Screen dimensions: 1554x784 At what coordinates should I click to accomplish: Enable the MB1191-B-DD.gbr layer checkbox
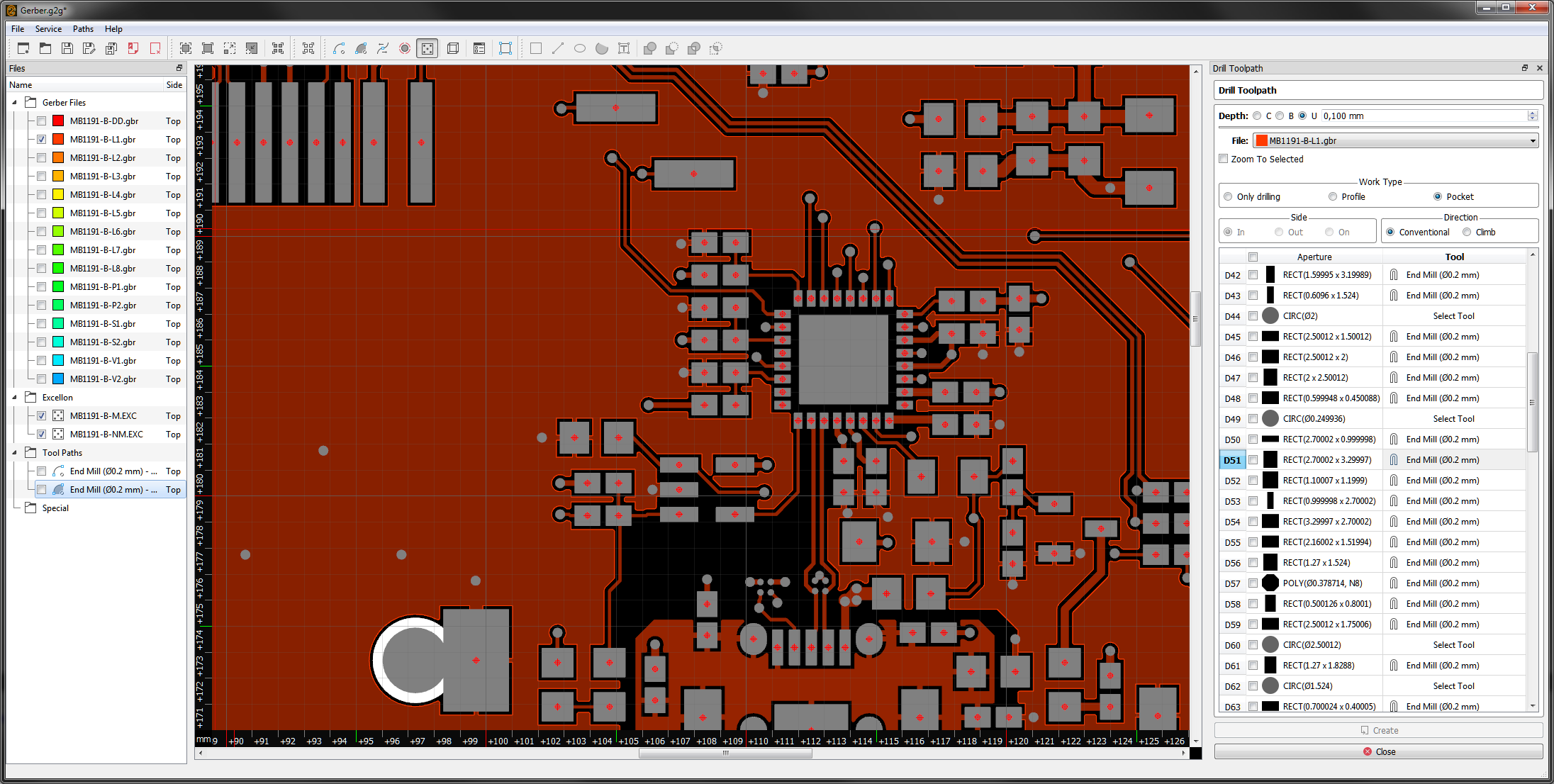42,121
